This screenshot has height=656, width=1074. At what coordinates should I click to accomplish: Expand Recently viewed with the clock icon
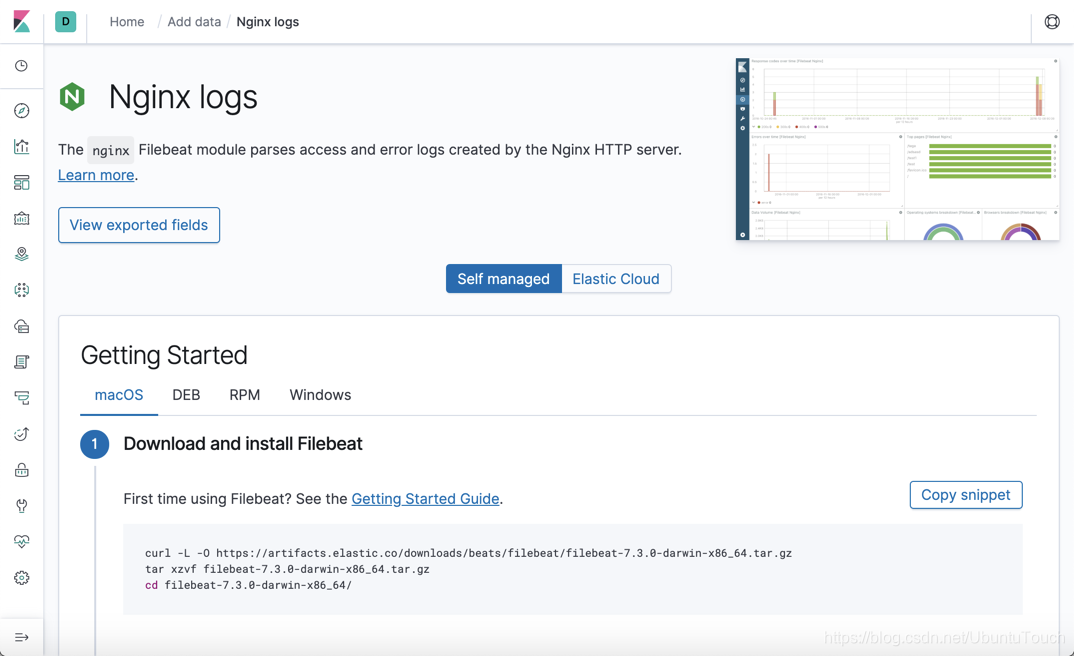[x=22, y=66]
